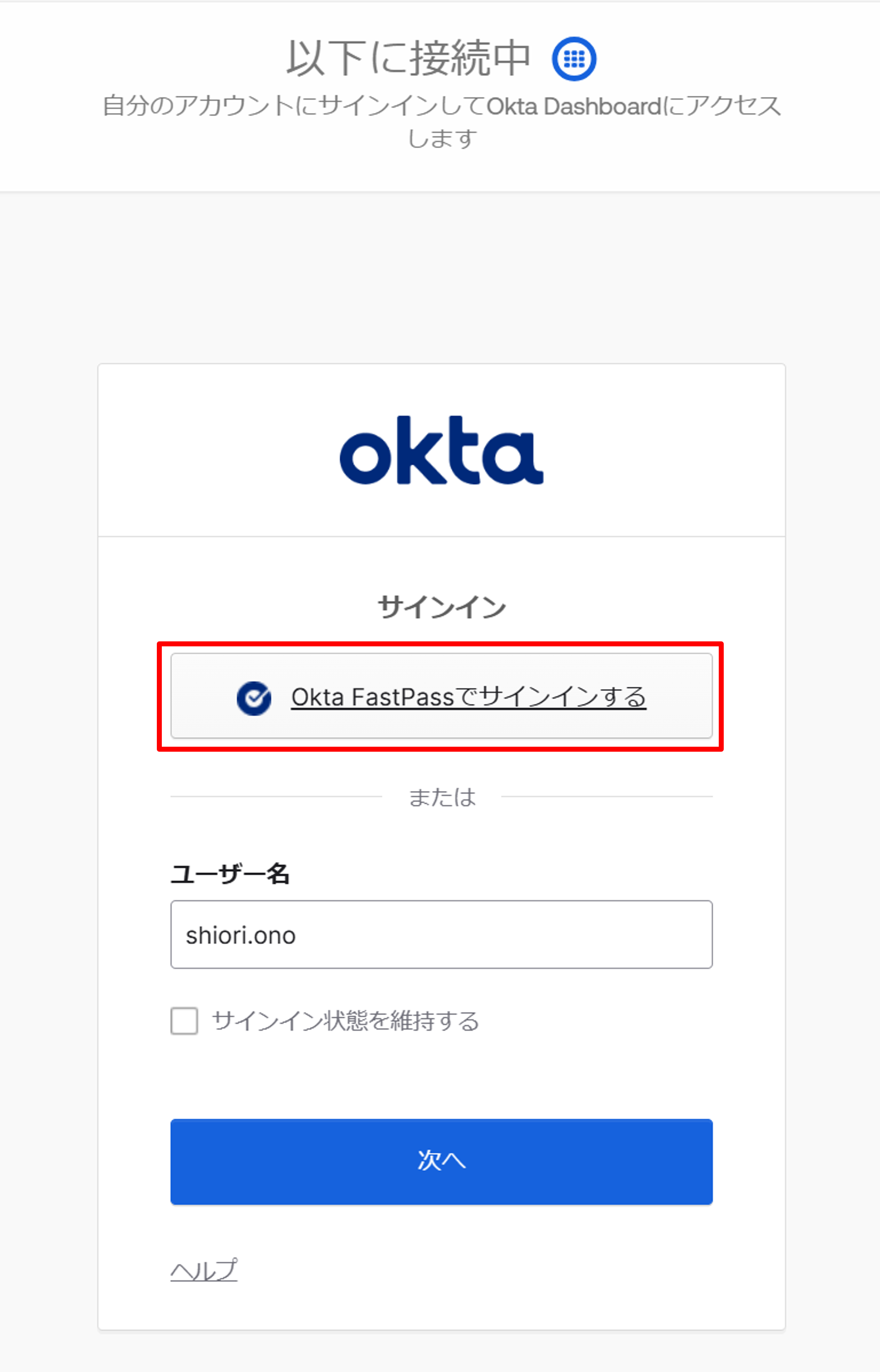The image size is (880, 1372).
Task: Open the underlined Okta FastPassでサインインする link text
Action: coord(469,697)
